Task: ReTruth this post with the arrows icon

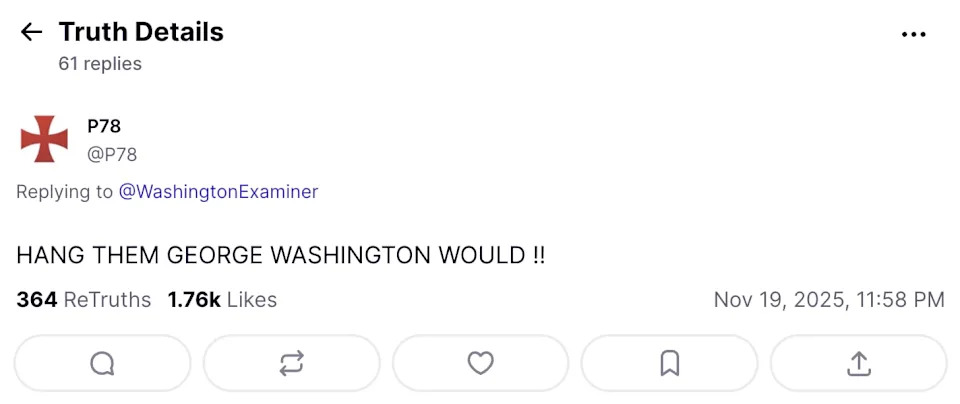Action: tap(291, 363)
